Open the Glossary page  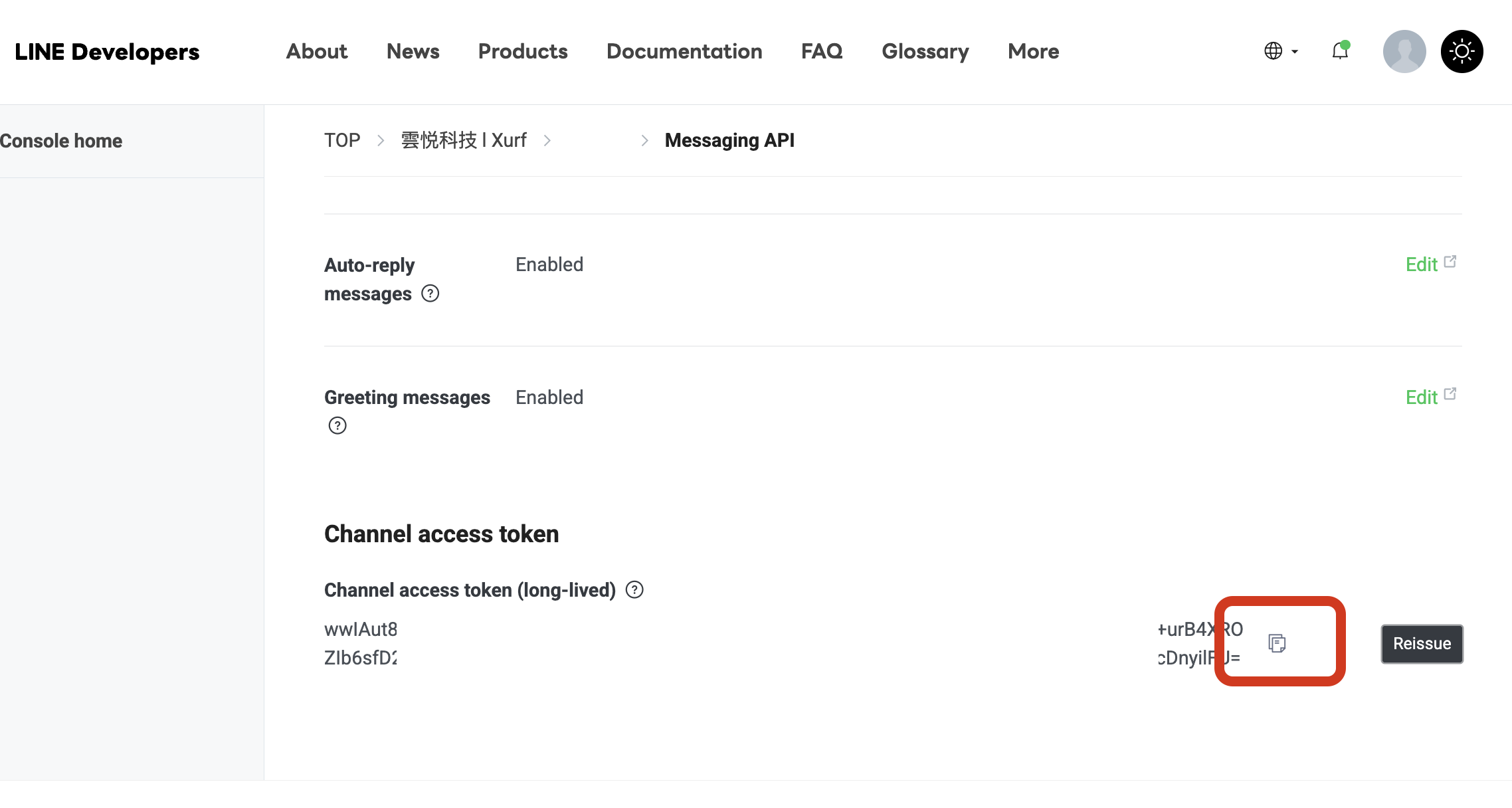click(x=925, y=51)
